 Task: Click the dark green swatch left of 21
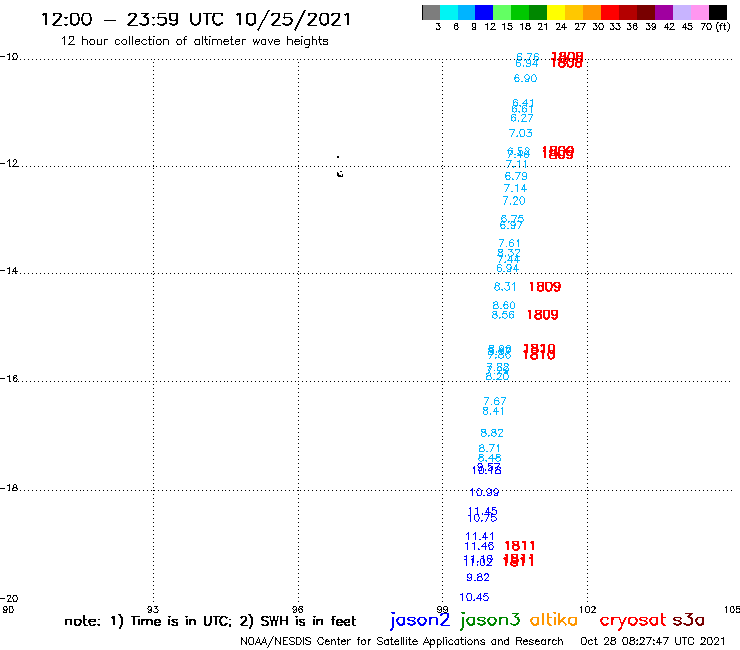click(538, 12)
